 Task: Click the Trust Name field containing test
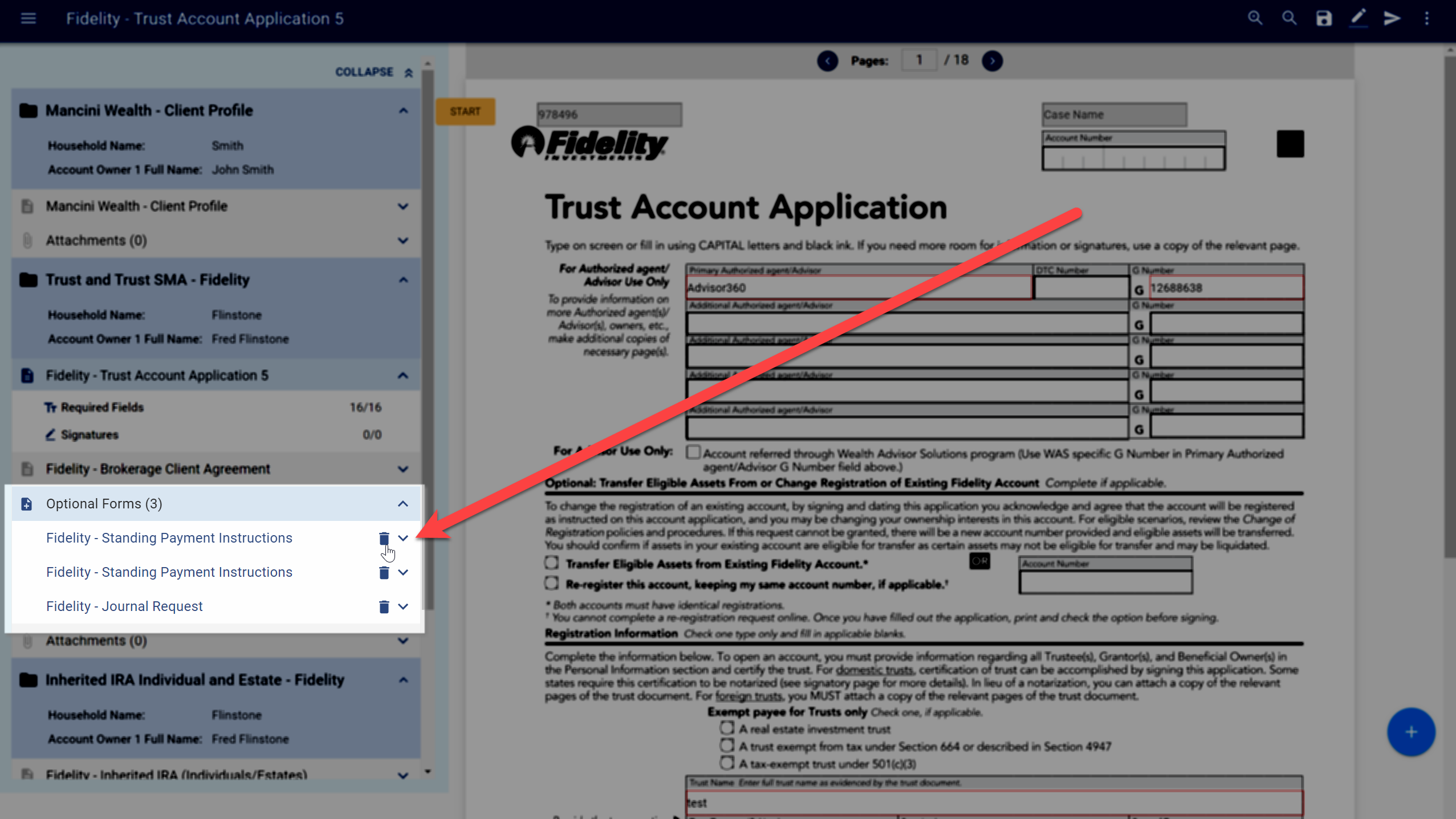coord(994,802)
